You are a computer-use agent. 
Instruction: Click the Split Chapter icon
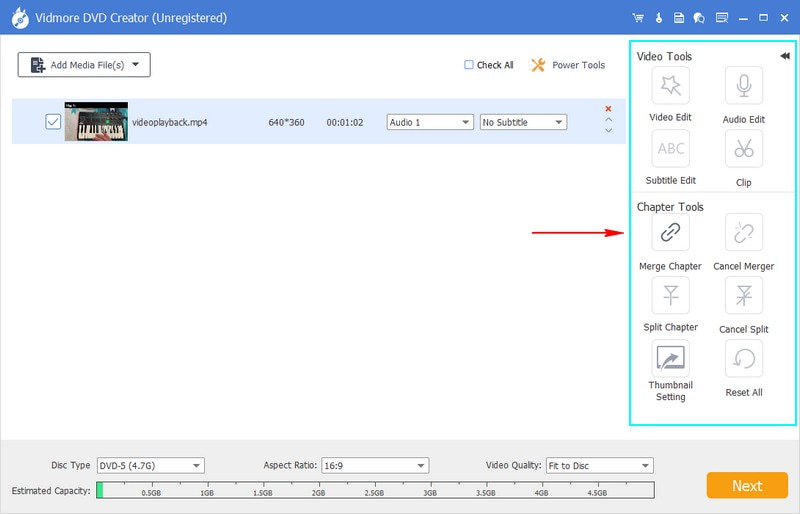(x=670, y=295)
